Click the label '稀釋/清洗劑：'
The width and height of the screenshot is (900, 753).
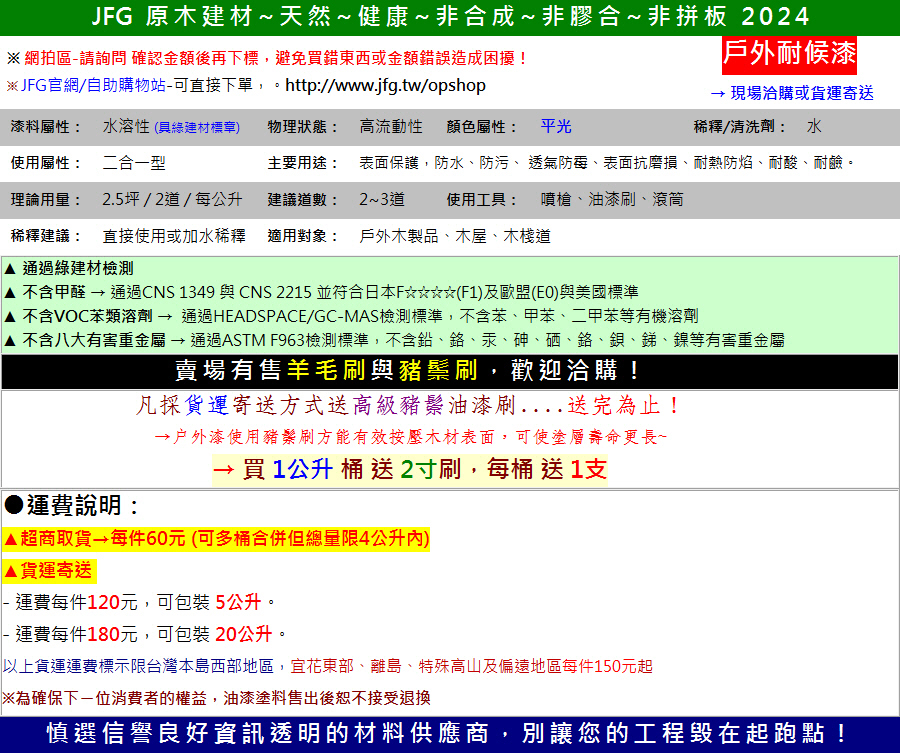click(740, 127)
